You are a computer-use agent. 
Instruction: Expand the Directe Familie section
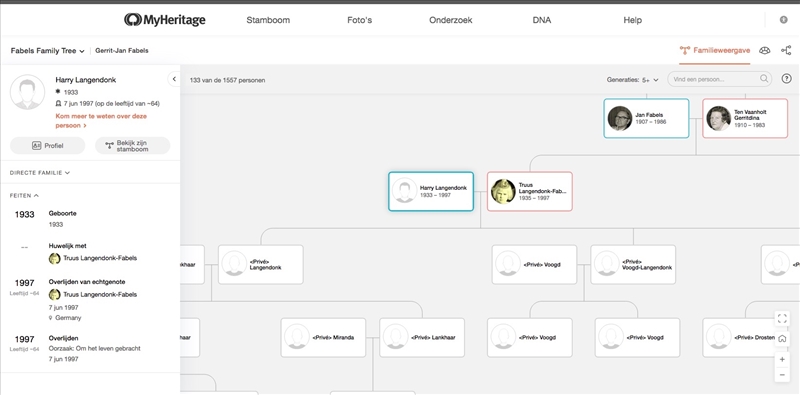coord(40,172)
